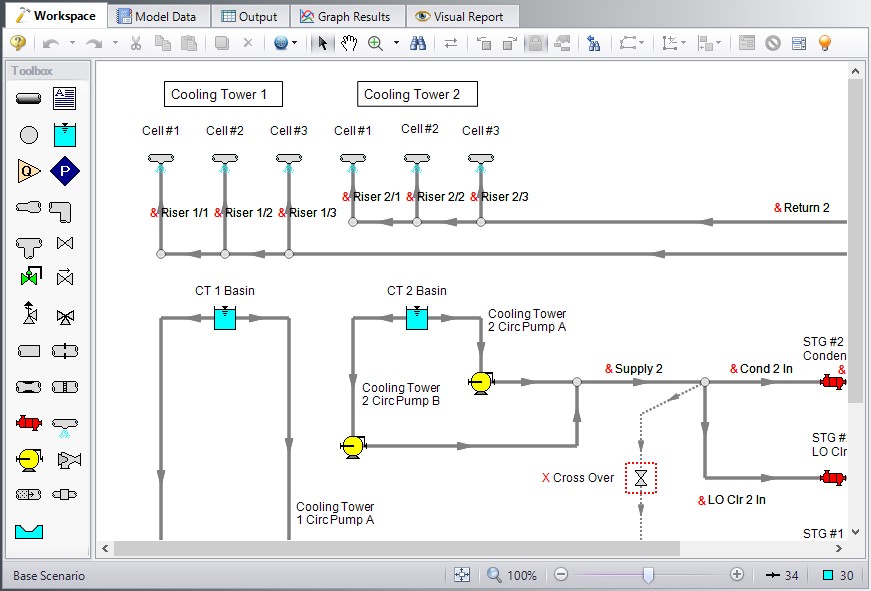Select Cooling Tower 2 Circ Pump A junction
The width and height of the screenshot is (871, 591).
(480, 383)
